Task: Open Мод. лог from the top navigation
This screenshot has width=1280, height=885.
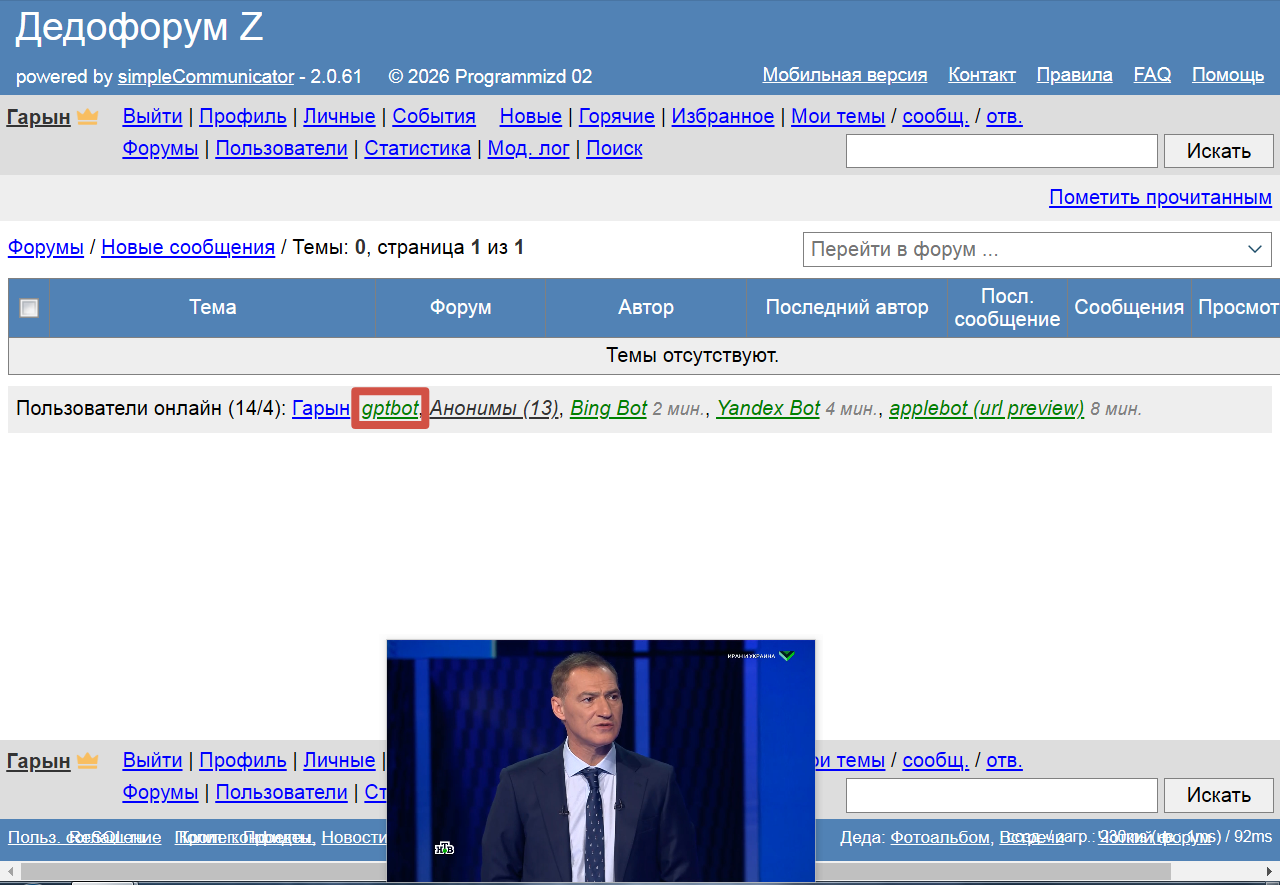Action: pyautogui.click(x=528, y=148)
